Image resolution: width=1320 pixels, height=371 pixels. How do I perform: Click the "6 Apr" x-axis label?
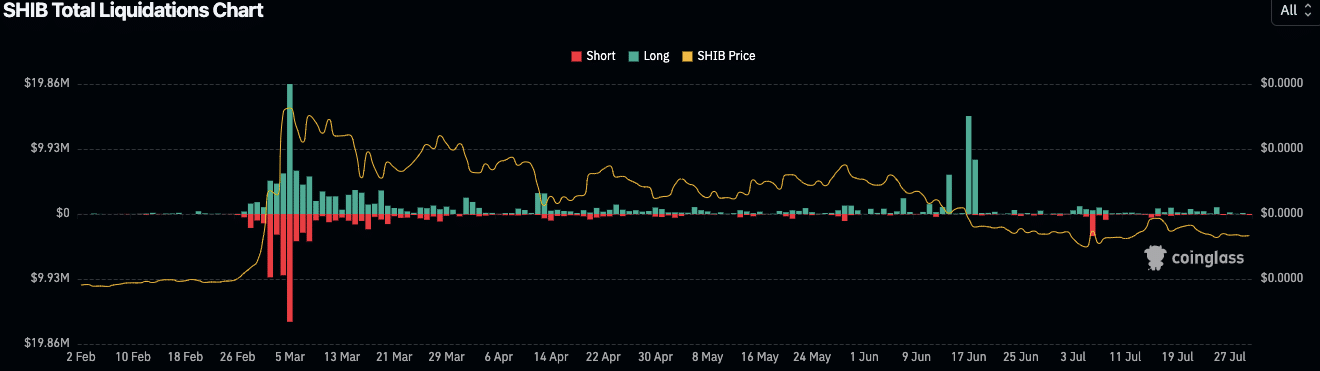(498, 356)
